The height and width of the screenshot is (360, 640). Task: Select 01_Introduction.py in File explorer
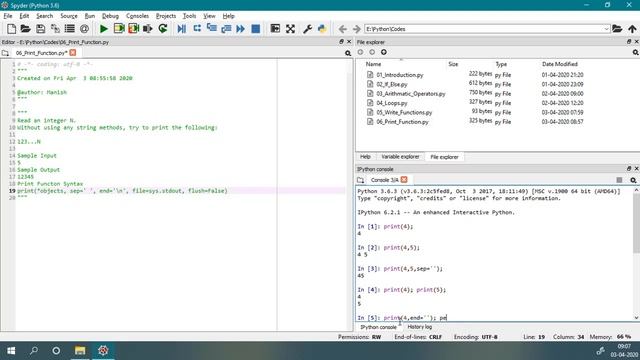(x=400, y=75)
